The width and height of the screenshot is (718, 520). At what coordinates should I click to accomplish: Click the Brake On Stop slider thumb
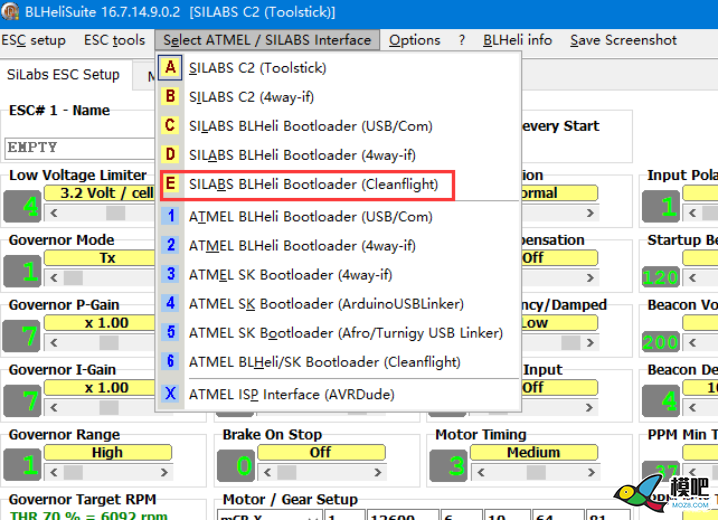click(287, 472)
